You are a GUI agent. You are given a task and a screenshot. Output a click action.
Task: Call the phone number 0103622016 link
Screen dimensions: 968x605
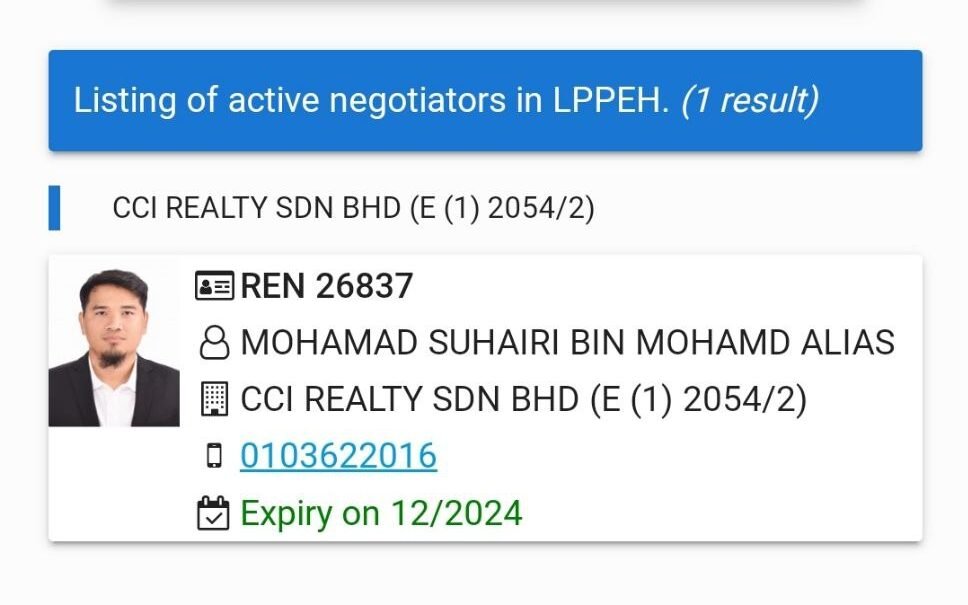tap(338, 456)
